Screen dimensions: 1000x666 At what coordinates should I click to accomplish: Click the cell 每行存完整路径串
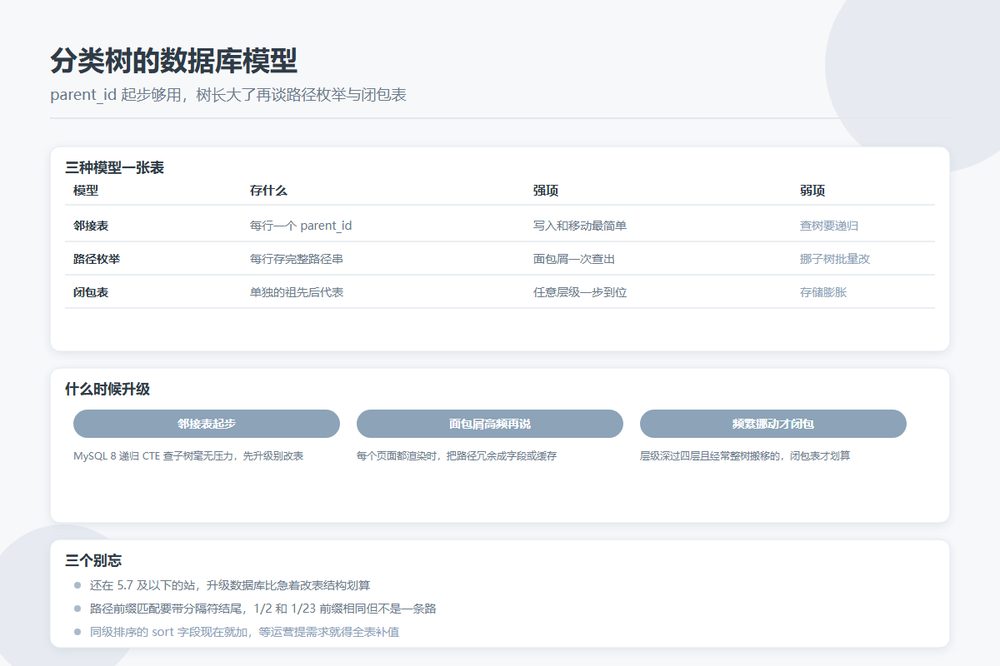pyautogui.click(x=297, y=259)
